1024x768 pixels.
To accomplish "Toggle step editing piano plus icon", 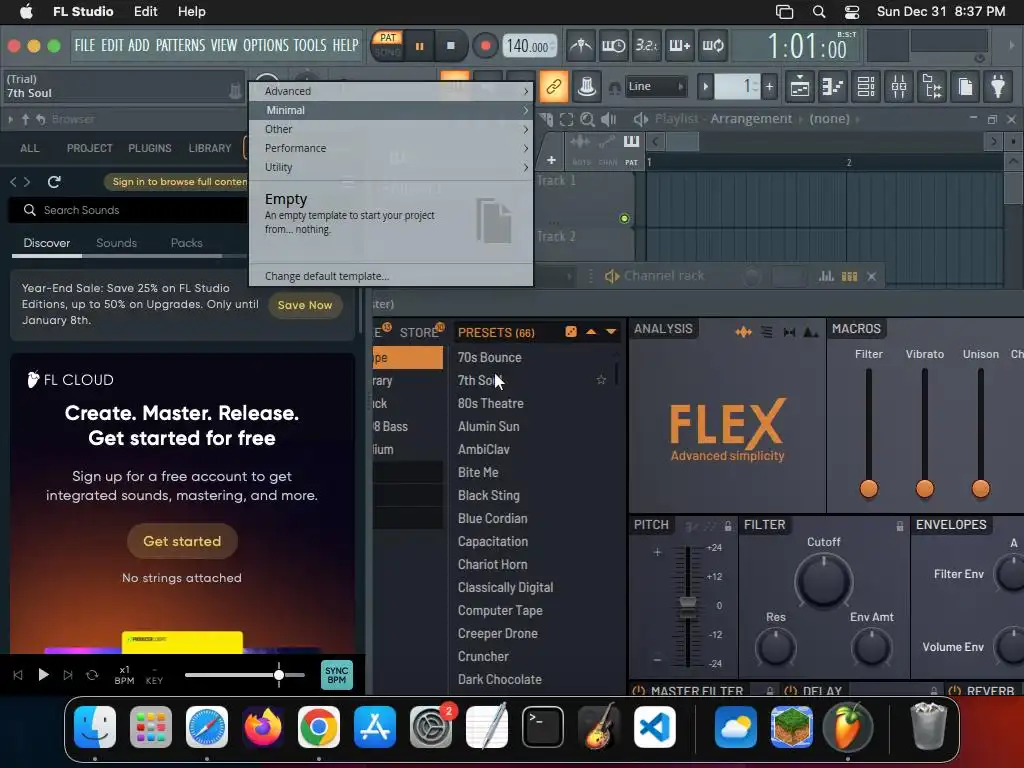I will click(x=680, y=46).
